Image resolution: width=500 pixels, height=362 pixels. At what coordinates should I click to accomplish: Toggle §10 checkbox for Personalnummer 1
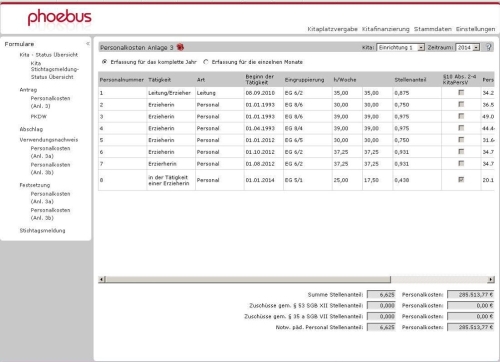click(x=461, y=92)
